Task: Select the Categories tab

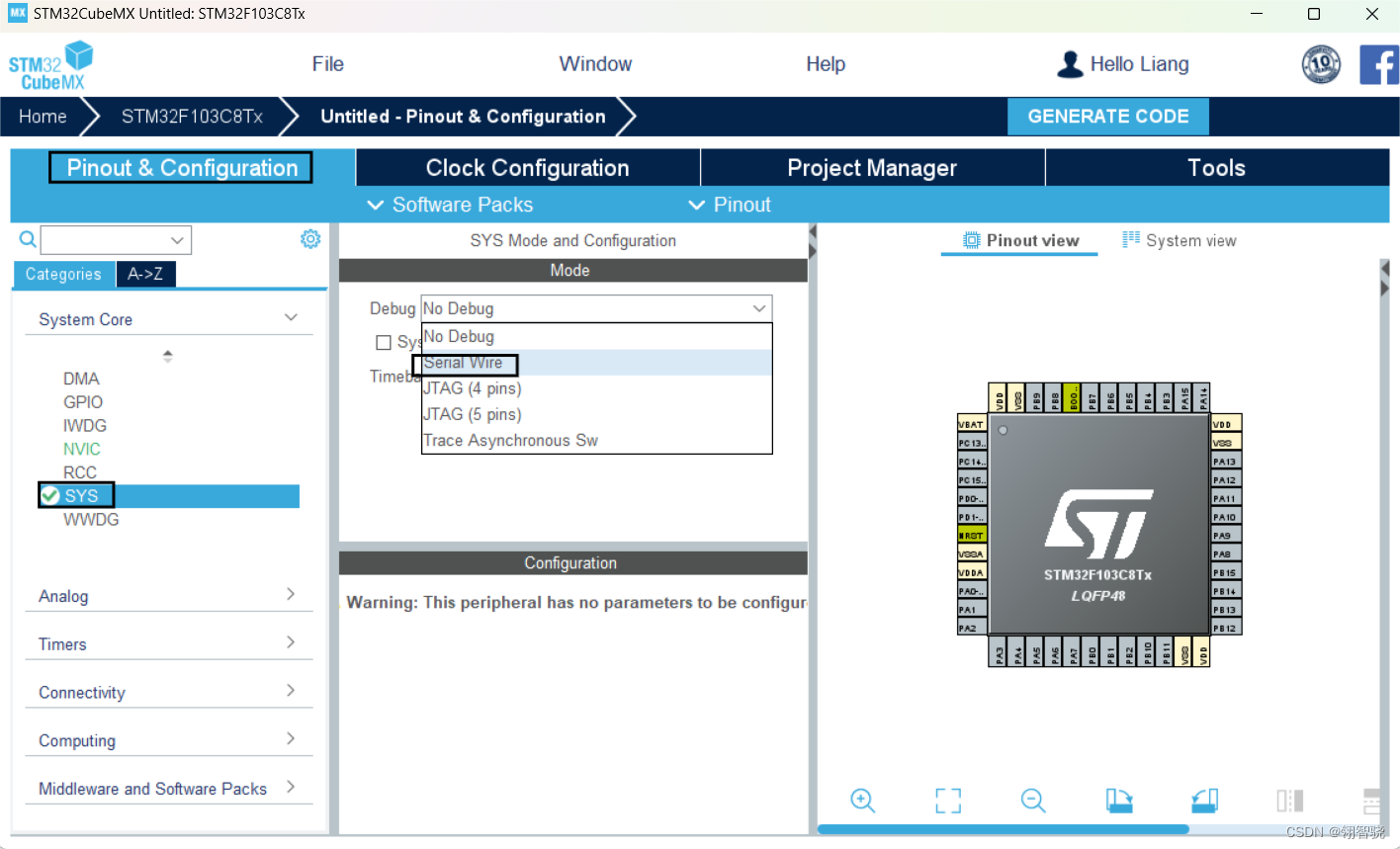Action: (x=63, y=274)
